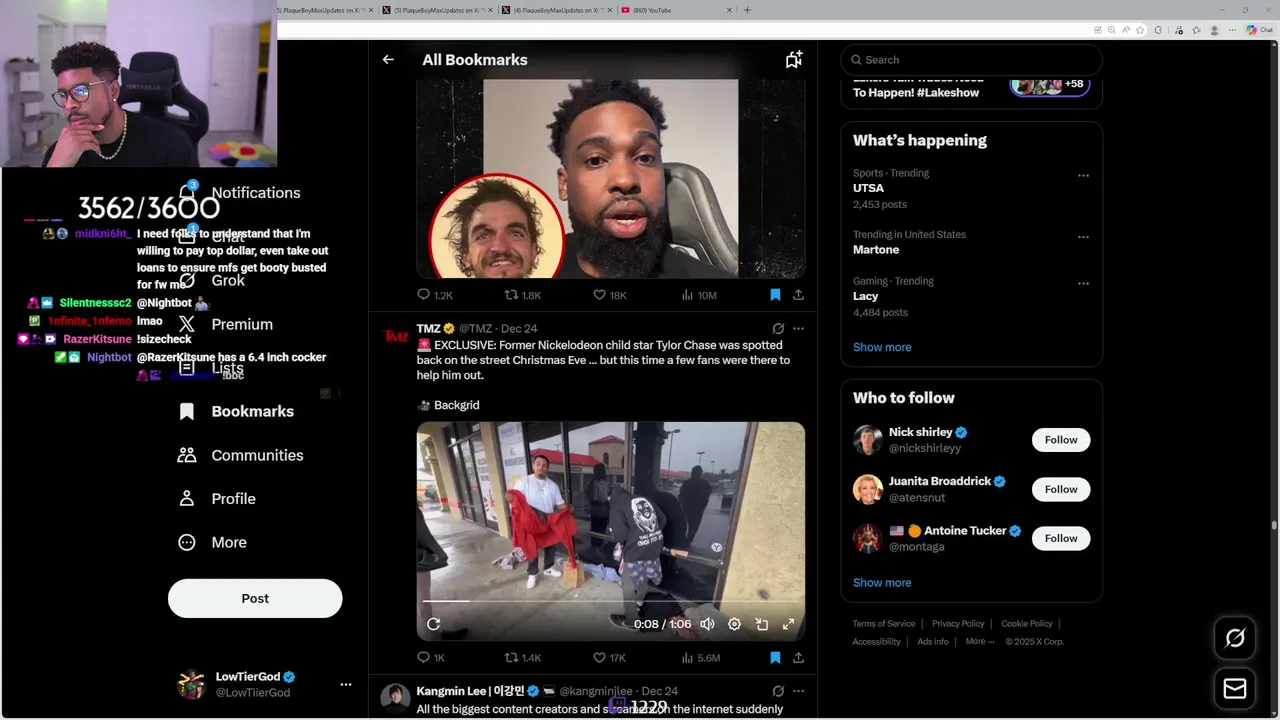Toggle picture-in-picture for the TMZ video
The height and width of the screenshot is (720, 1280).
[761, 624]
